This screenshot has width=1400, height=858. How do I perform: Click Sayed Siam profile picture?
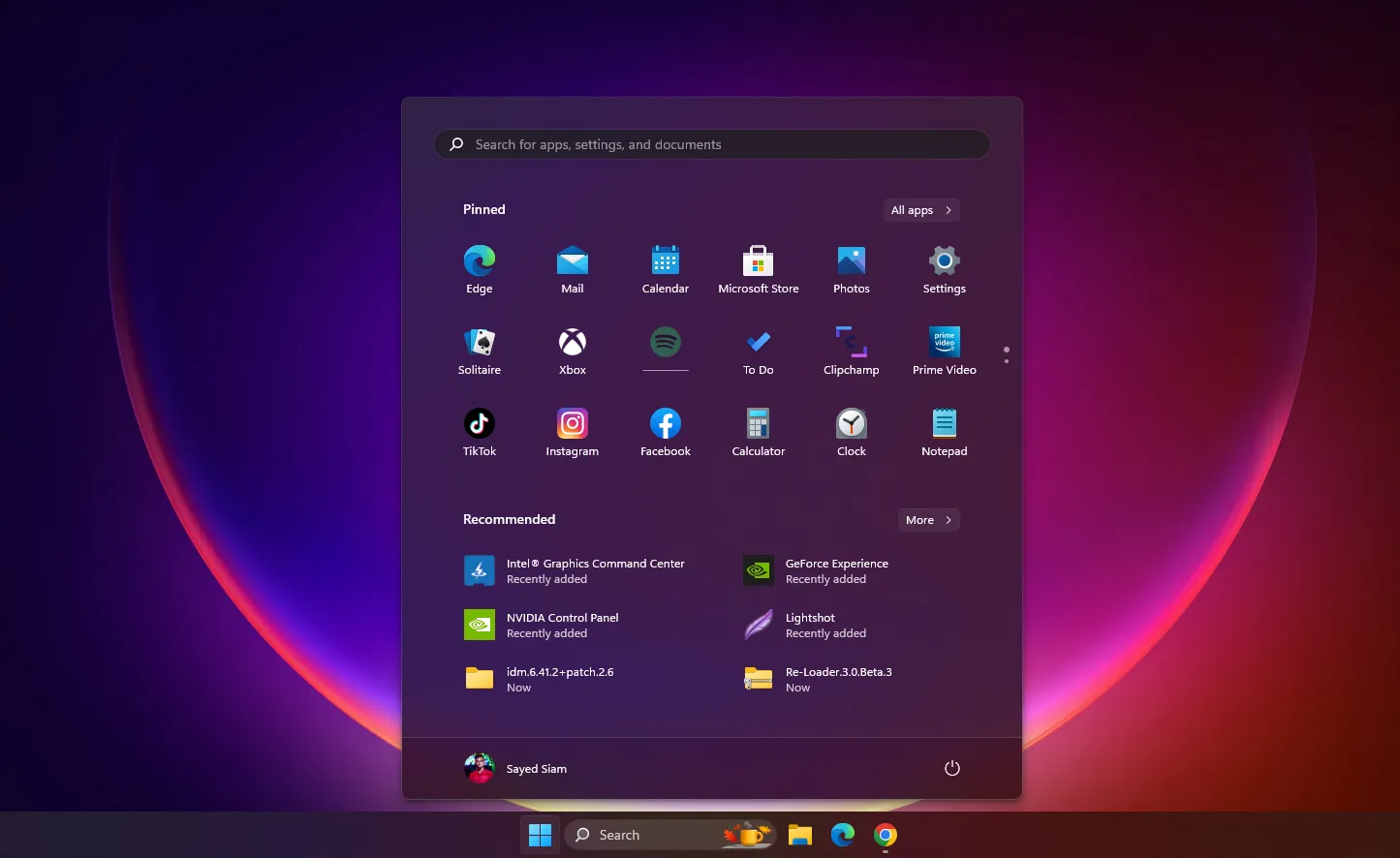(x=480, y=768)
